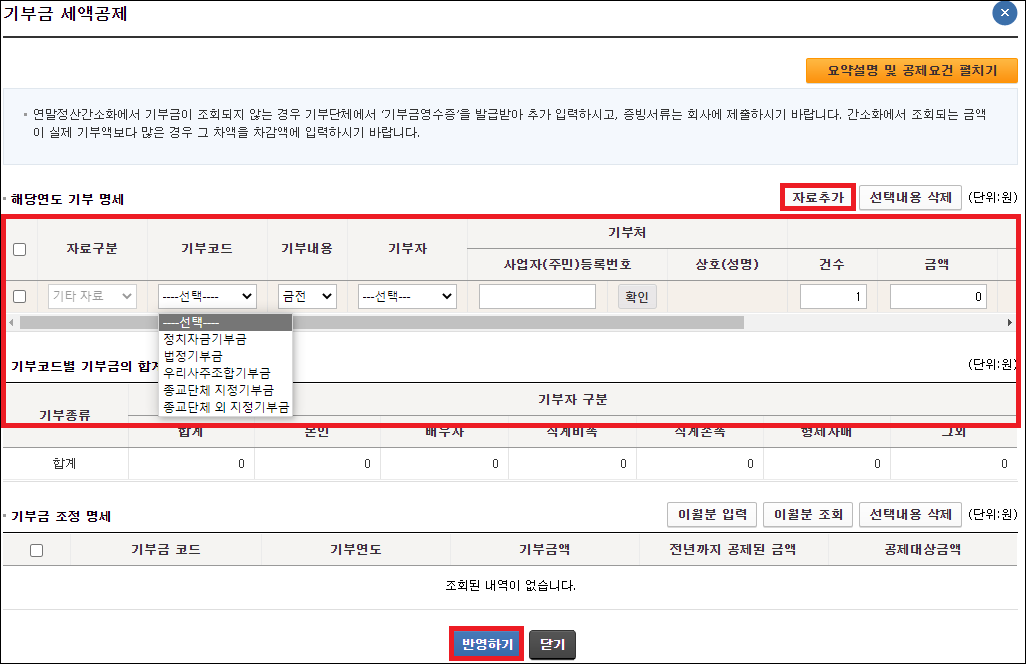The height and width of the screenshot is (664, 1026).
Task: Click 선택내용 삭제 in the 기부금 조정 명세 section
Action: coord(910,514)
